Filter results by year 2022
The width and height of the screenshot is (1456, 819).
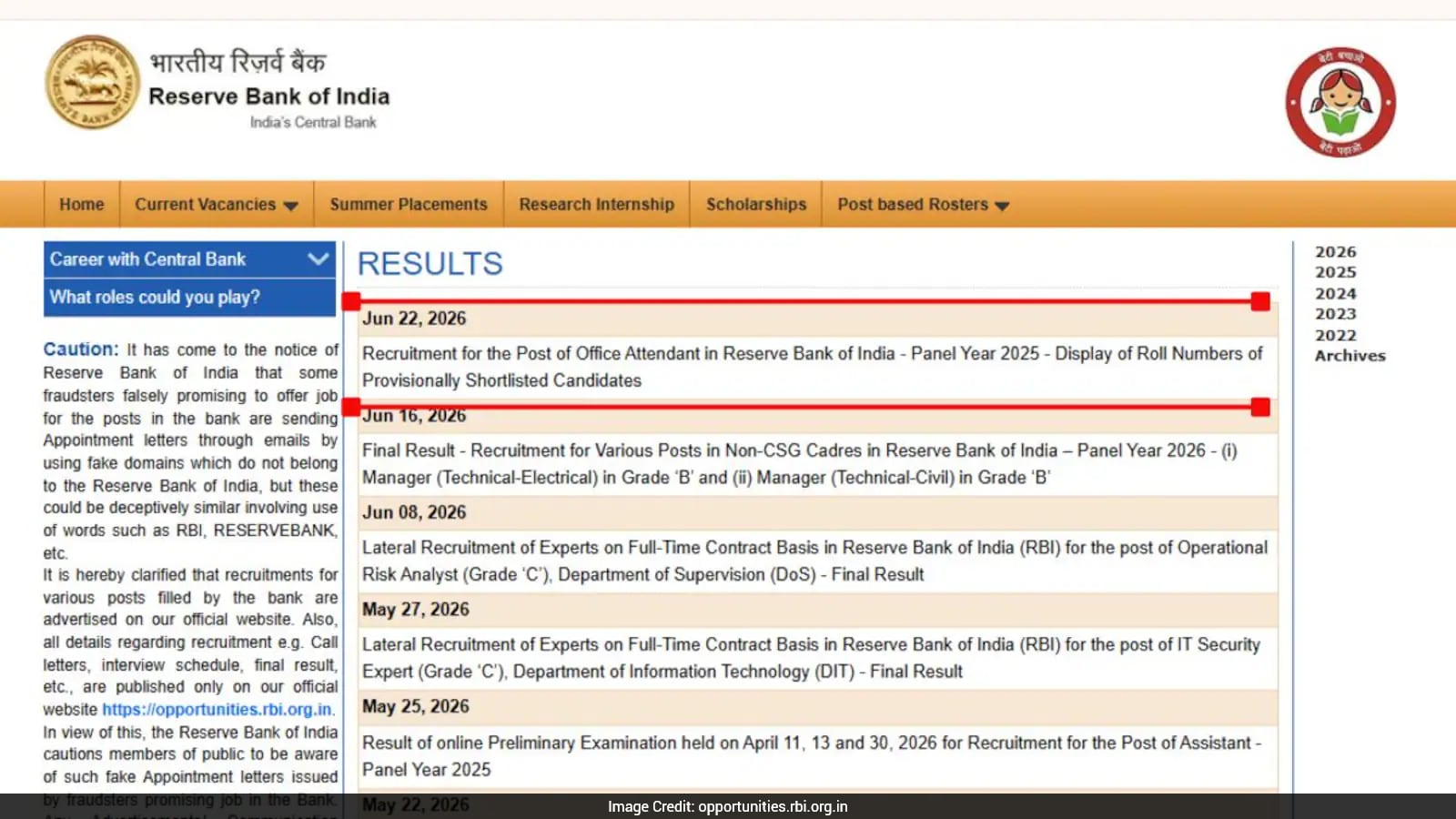pos(1335,336)
